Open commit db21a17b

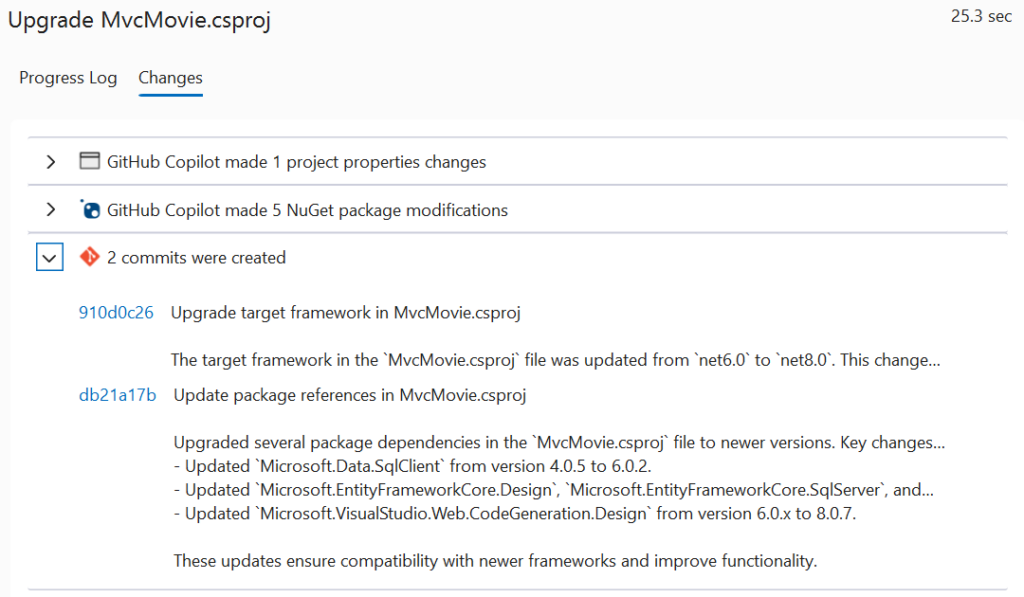[x=116, y=395]
